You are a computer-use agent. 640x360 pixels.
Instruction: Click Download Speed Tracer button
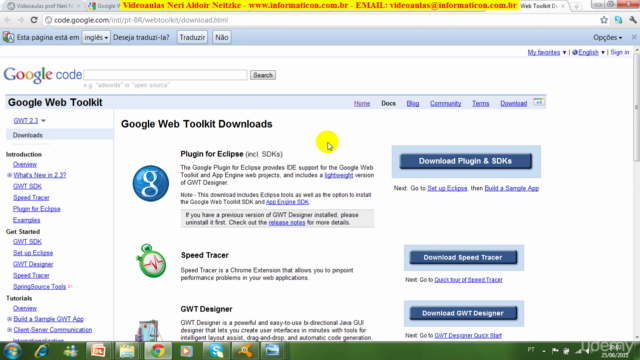click(463, 258)
